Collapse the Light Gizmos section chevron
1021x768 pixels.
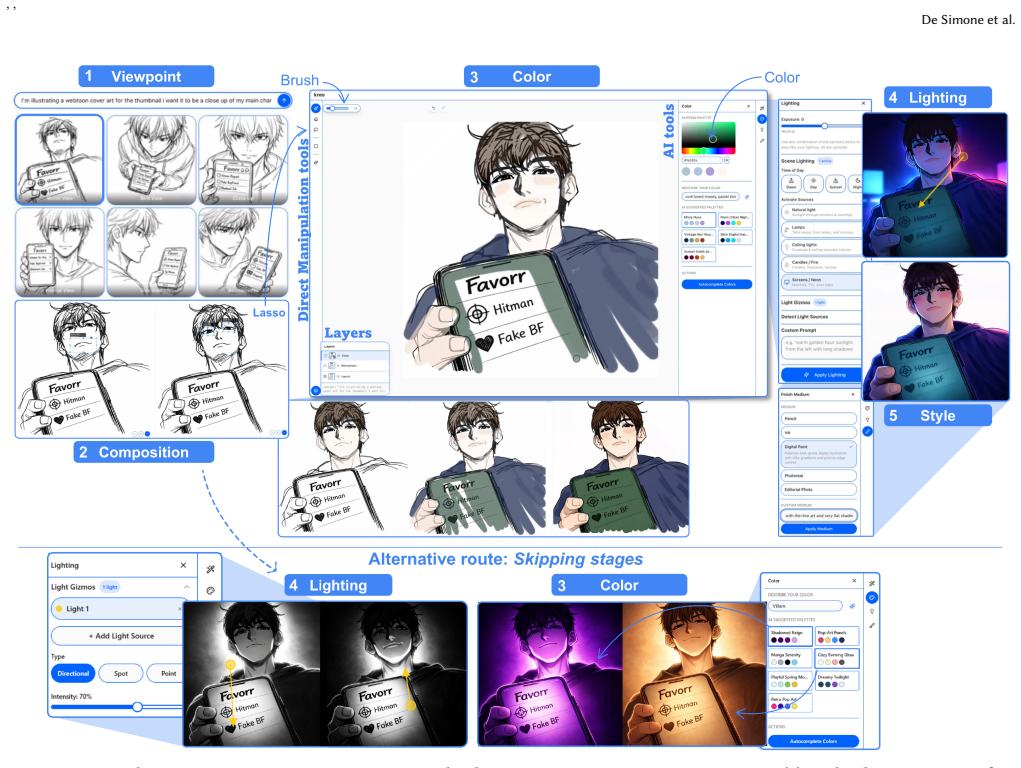pos(187,587)
